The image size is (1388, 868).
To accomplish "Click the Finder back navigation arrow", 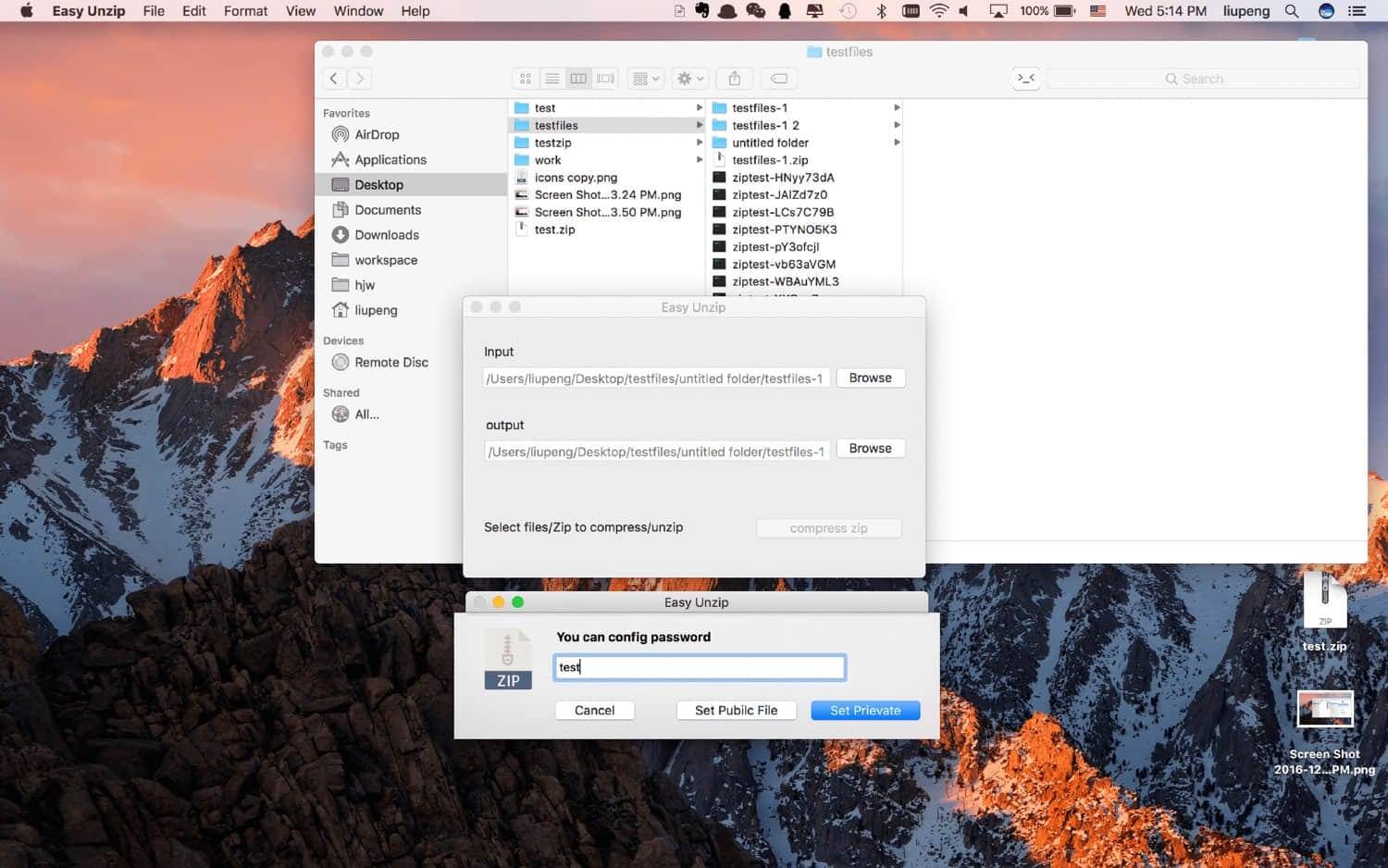I will (334, 79).
